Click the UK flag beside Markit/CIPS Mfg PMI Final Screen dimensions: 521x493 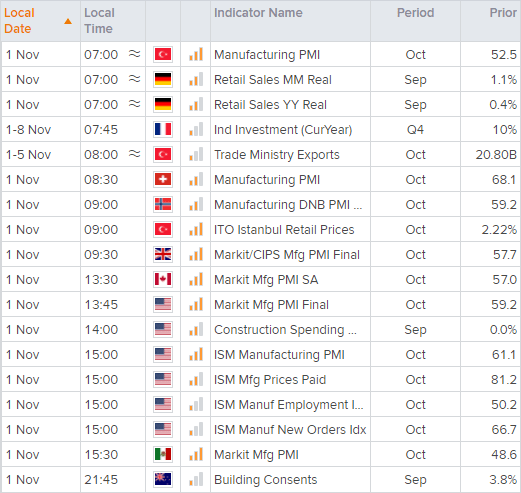(x=163, y=254)
